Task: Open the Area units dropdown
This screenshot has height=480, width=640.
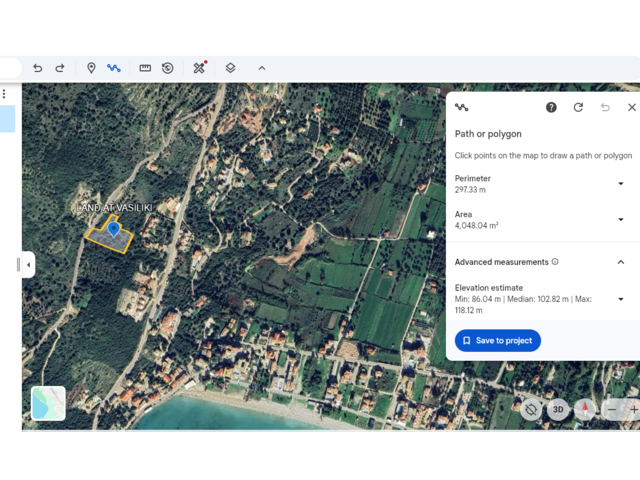Action: (x=620, y=220)
